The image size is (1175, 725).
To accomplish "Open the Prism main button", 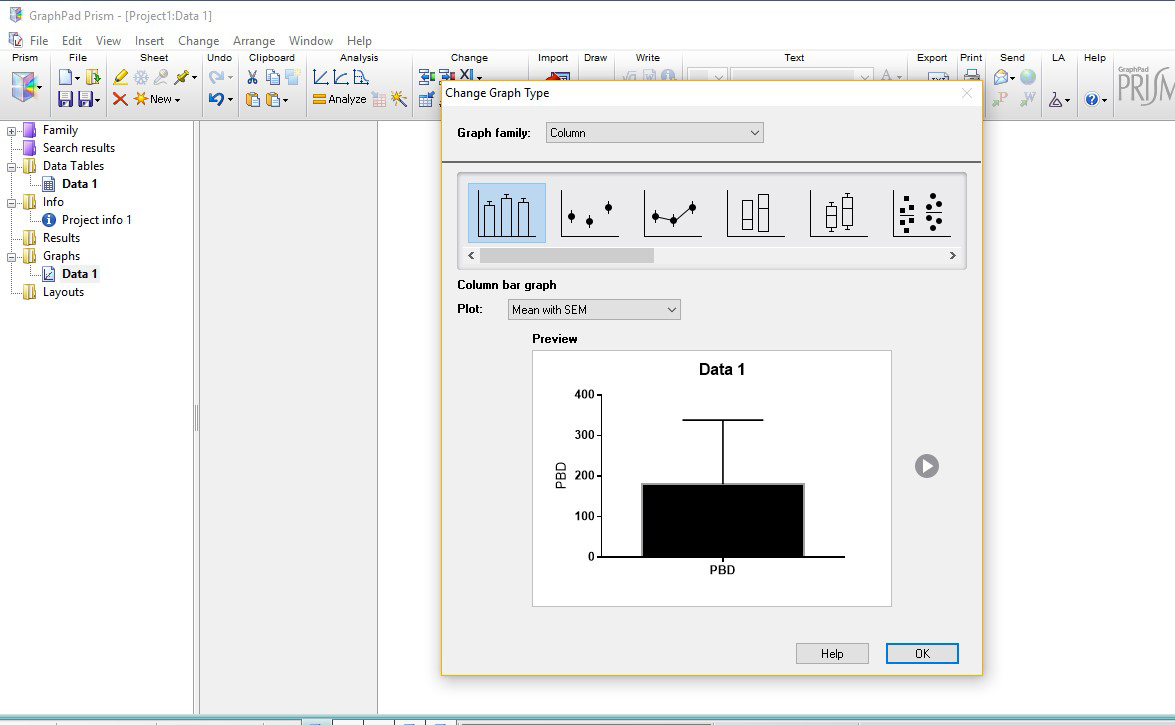I will [x=24, y=87].
